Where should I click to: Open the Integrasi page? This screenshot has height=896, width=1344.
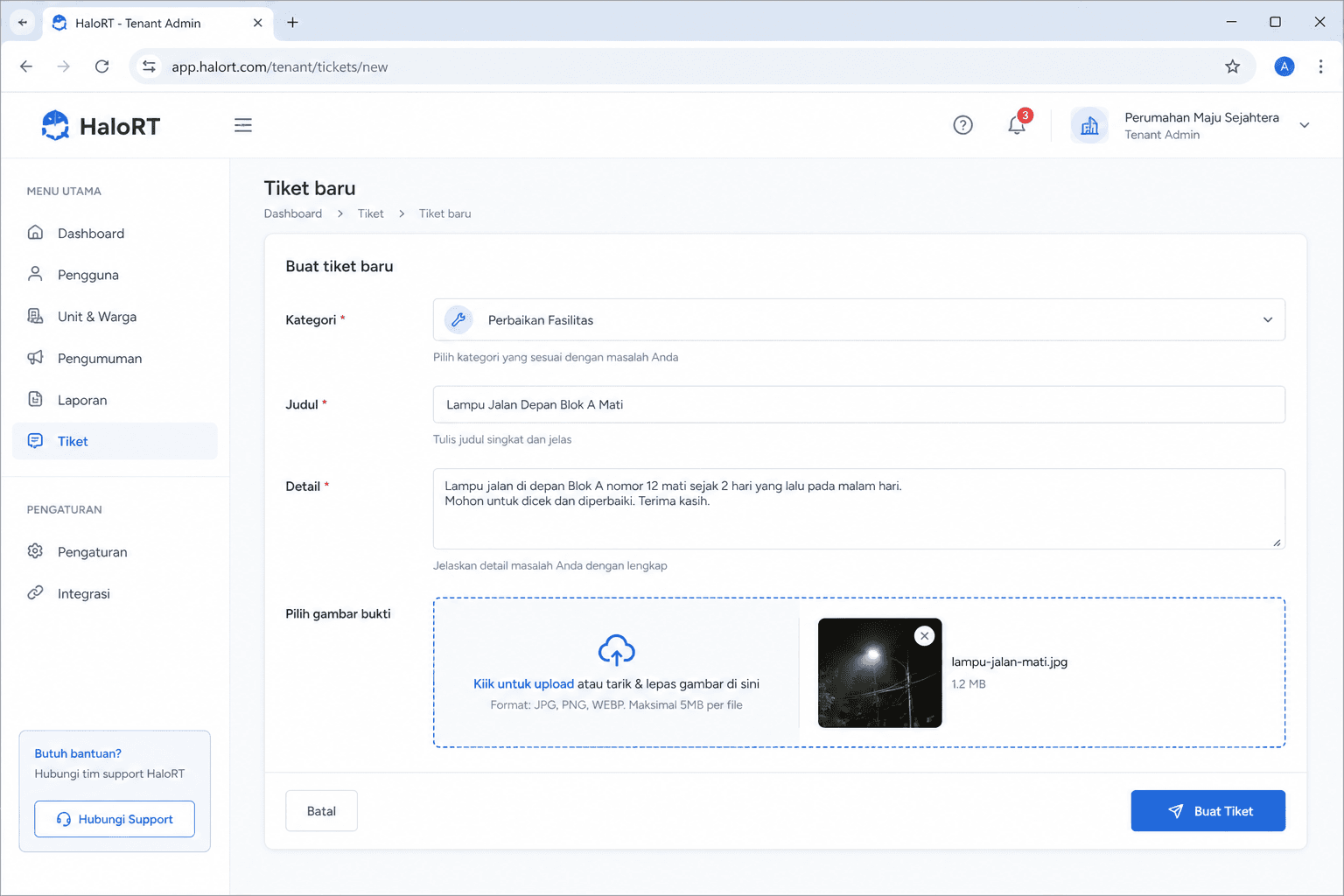point(115,593)
